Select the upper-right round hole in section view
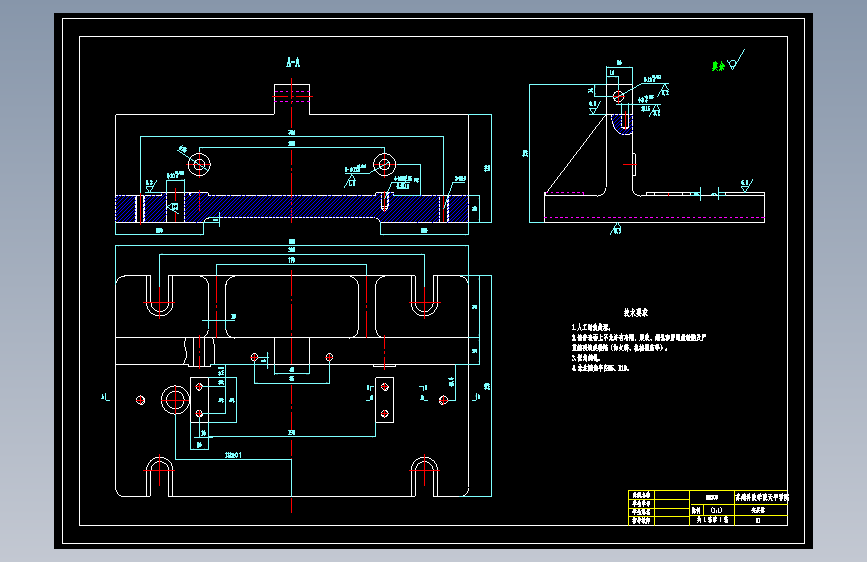Screen dimensions: 867x562 click(x=384, y=164)
